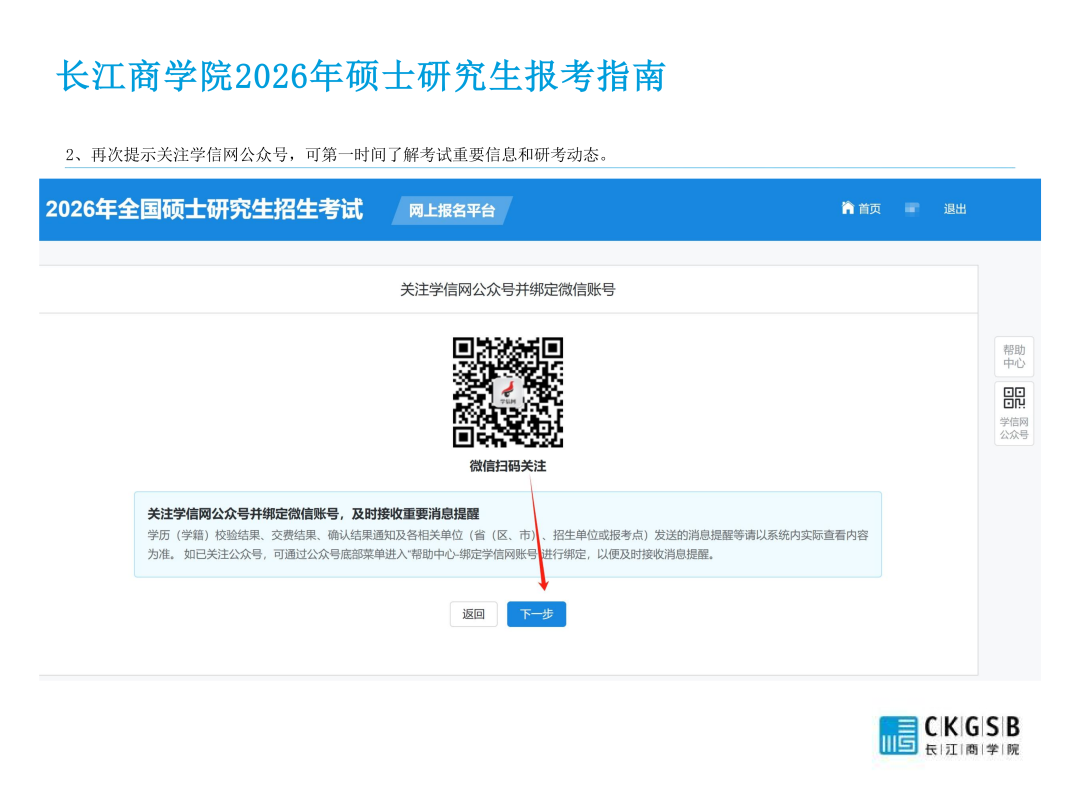The height and width of the screenshot is (810, 1080).
Task: Click the CKGSB logo emblem
Action: click(x=898, y=735)
